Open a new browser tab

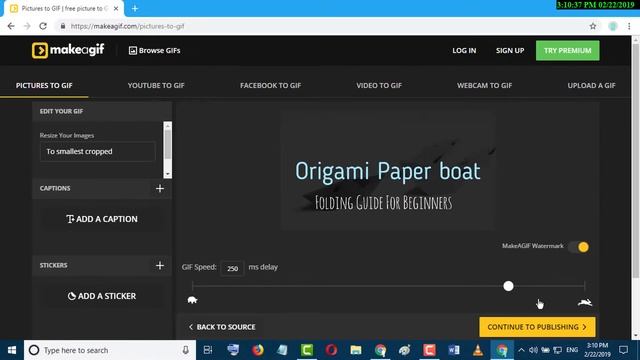click(135, 8)
